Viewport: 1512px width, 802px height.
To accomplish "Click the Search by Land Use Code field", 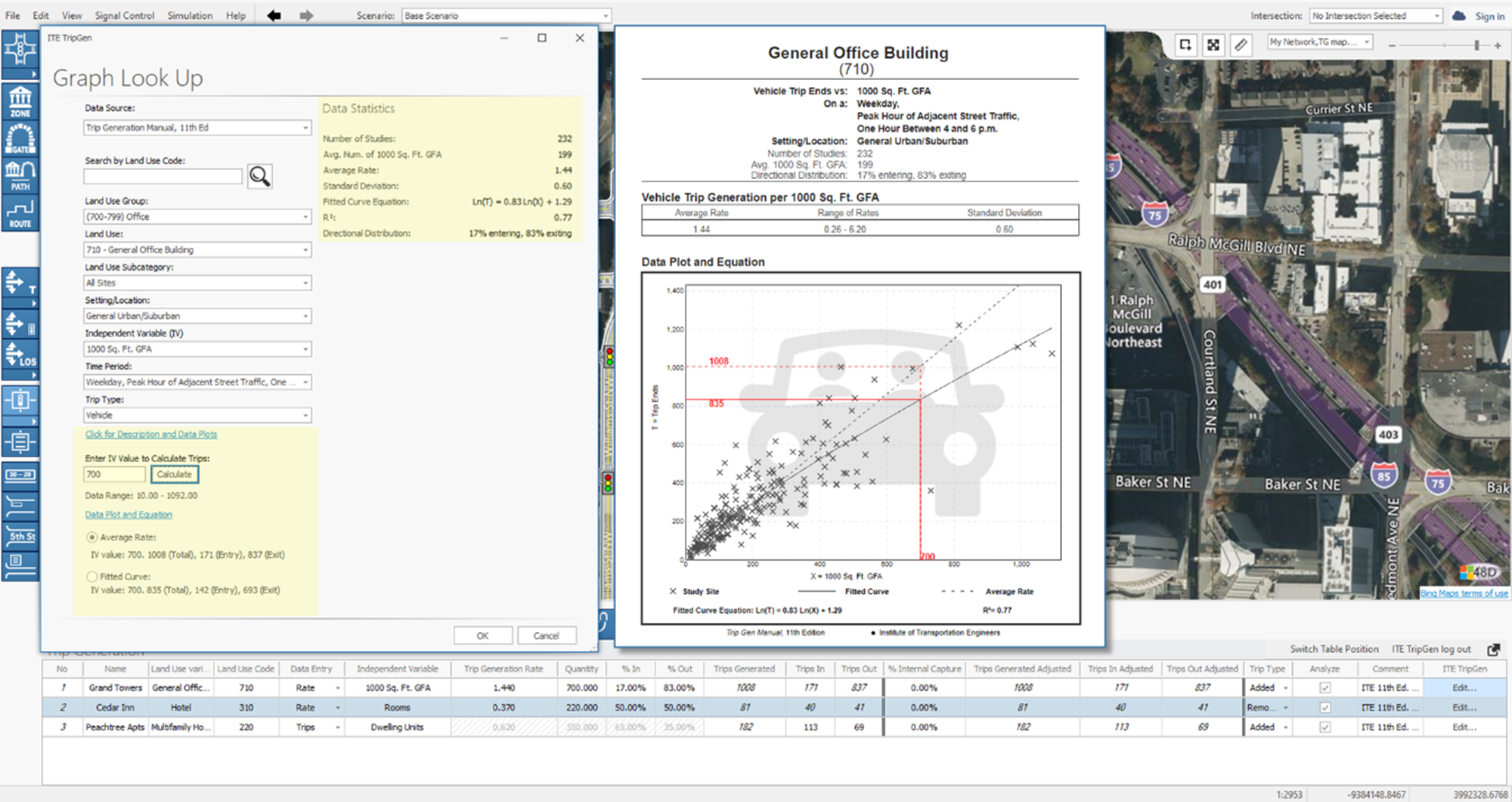I will (163, 177).
